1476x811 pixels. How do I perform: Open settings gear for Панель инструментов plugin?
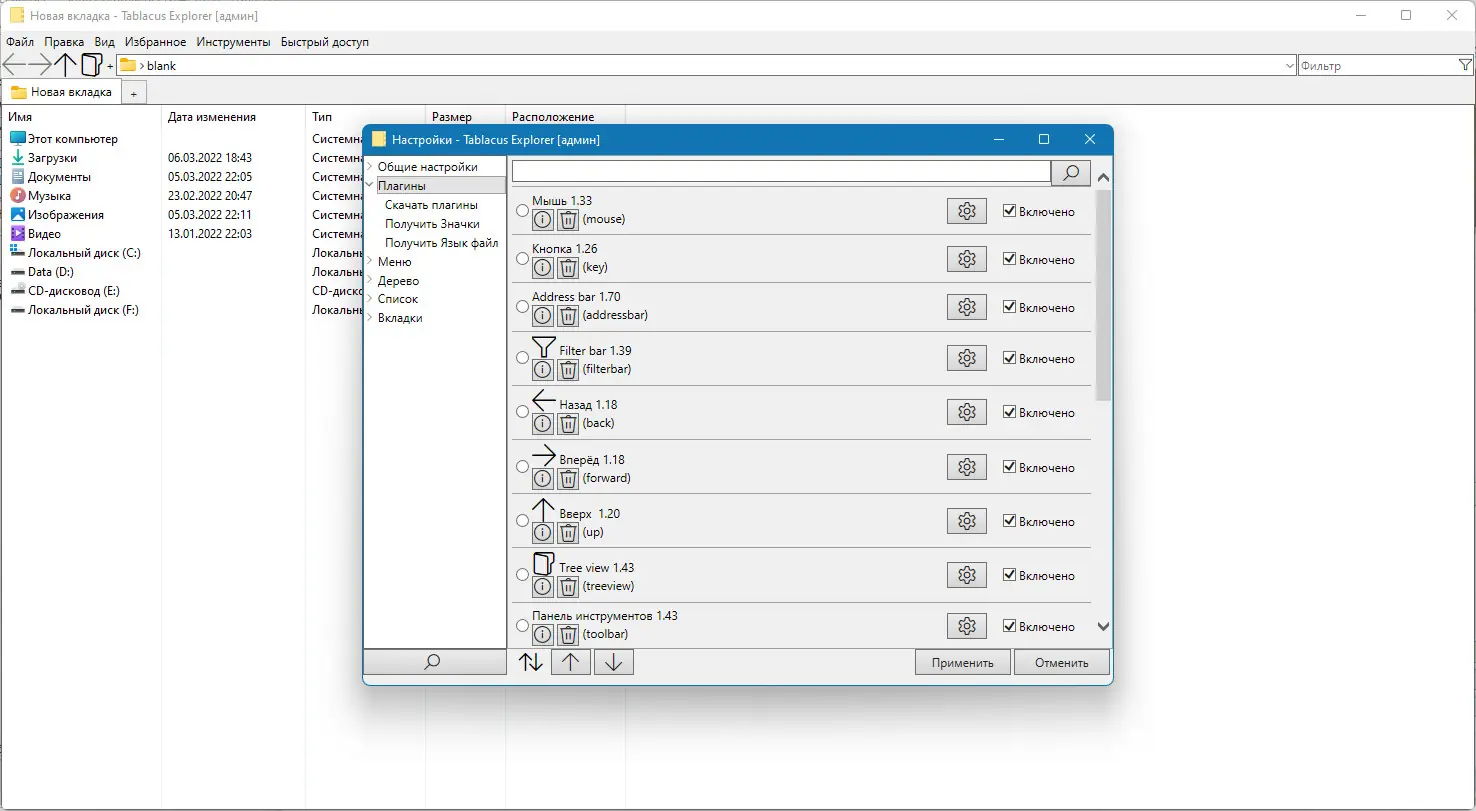pyautogui.click(x=966, y=626)
